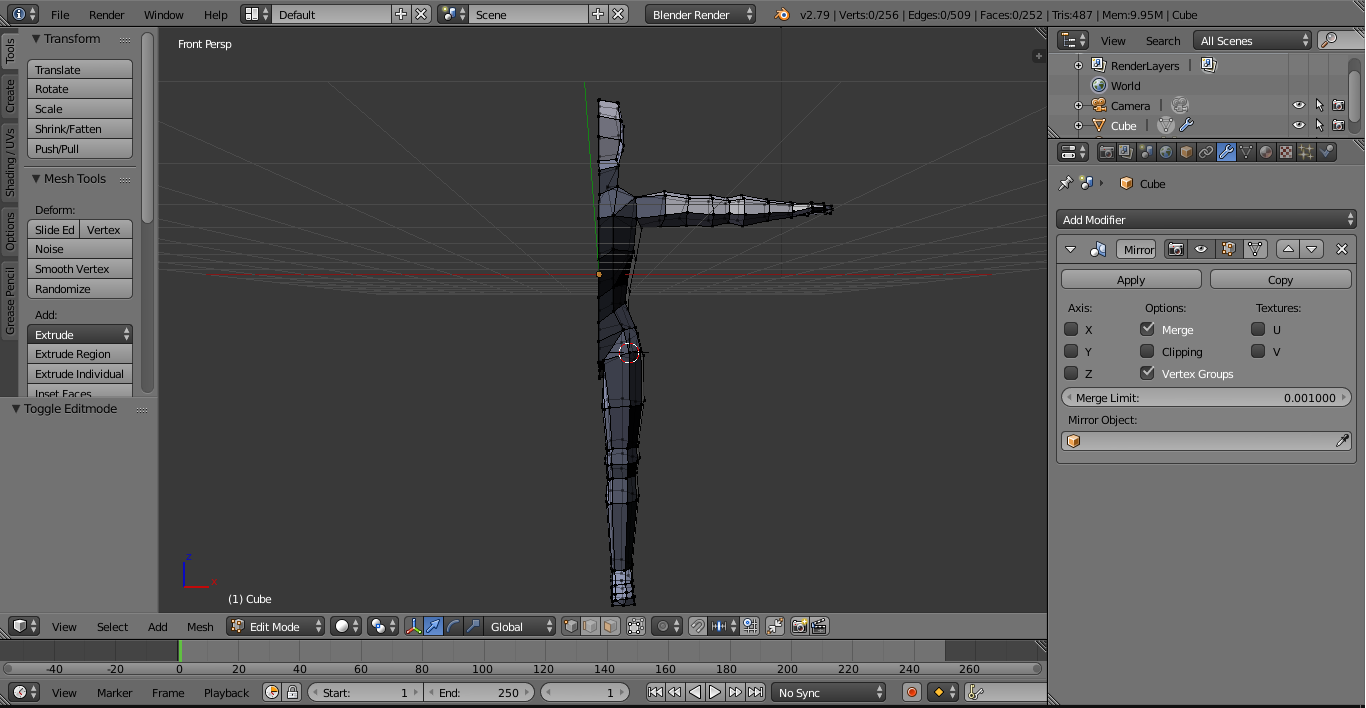
Task: Open the Blender Render engine dropdown
Action: coord(701,15)
